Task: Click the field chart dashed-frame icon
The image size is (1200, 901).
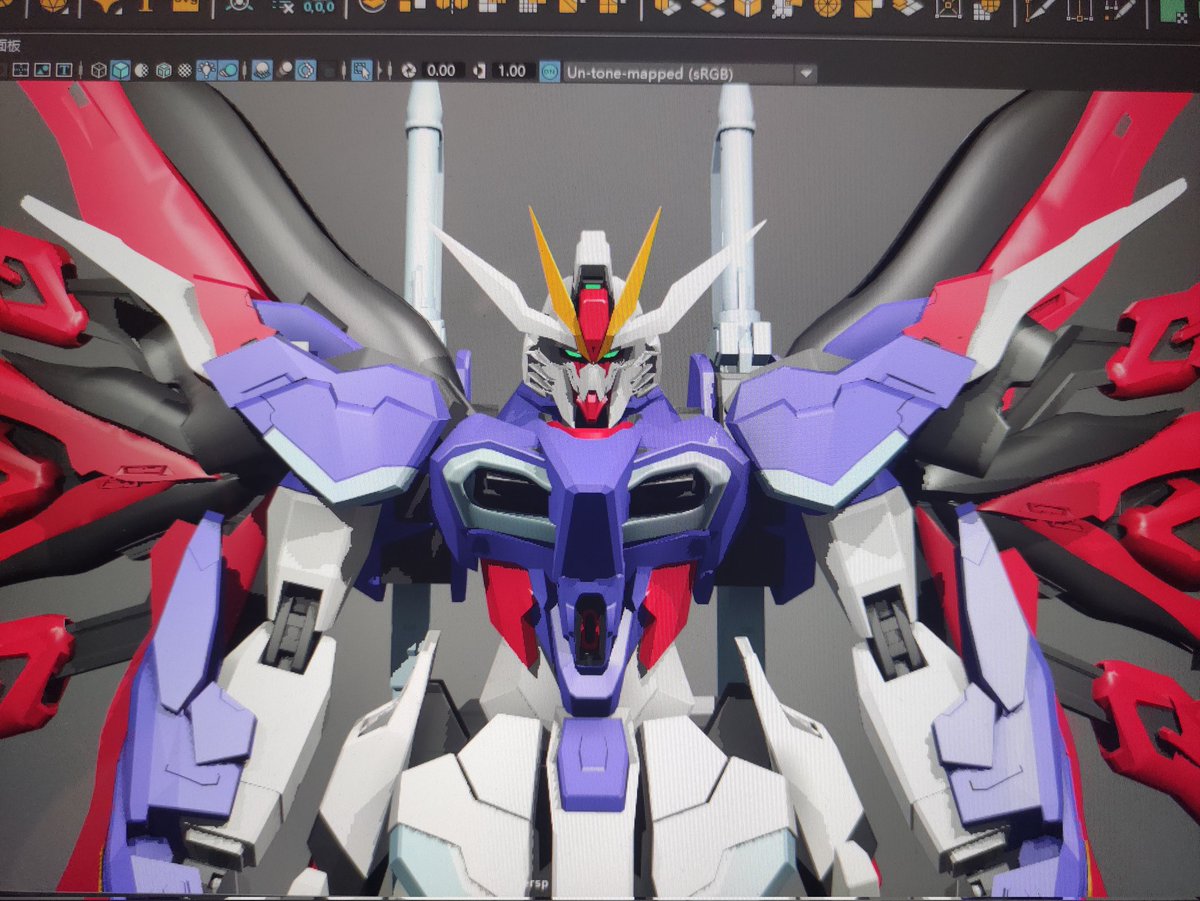Action: [x=21, y=70]
